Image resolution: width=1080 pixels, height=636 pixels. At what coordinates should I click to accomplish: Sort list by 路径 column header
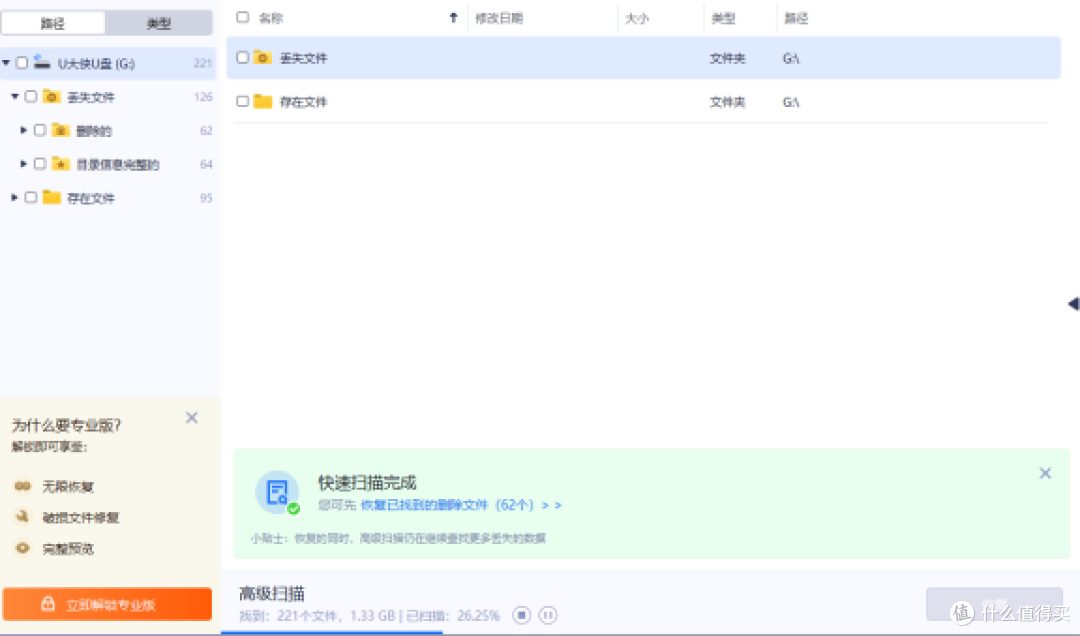(x=796, y=18)
